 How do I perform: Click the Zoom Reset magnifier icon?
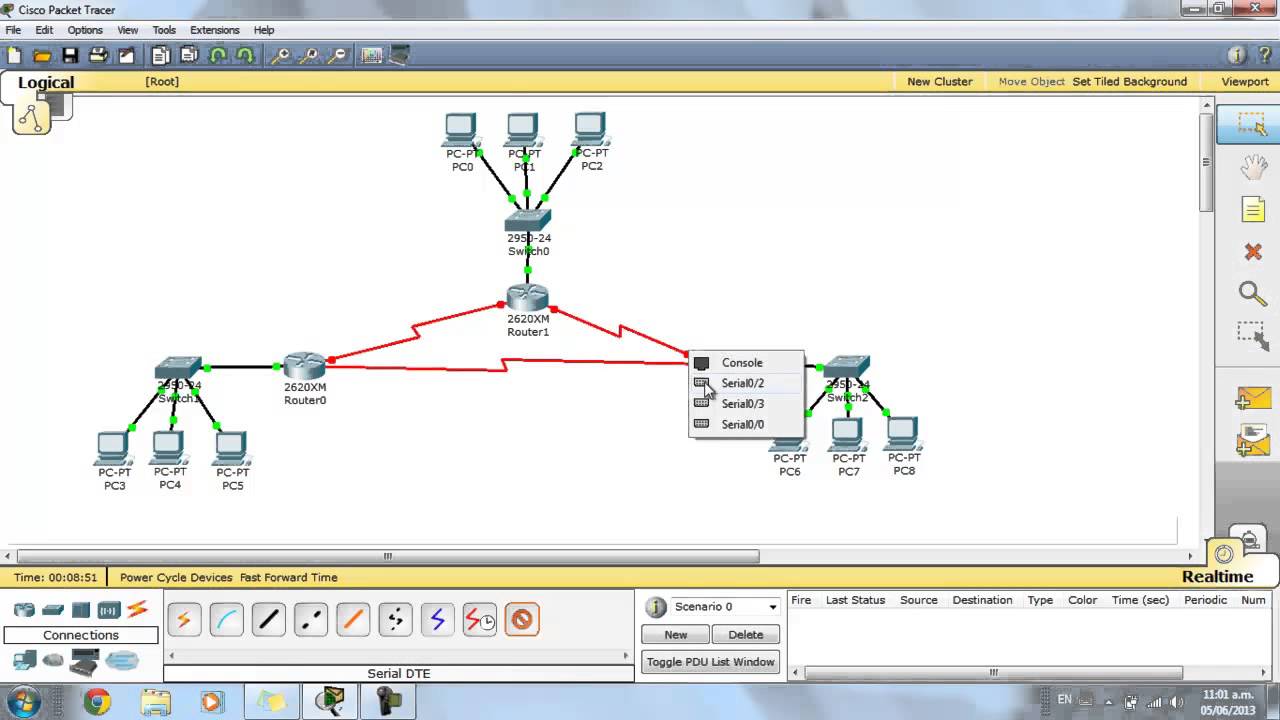(x=309, y=55)
